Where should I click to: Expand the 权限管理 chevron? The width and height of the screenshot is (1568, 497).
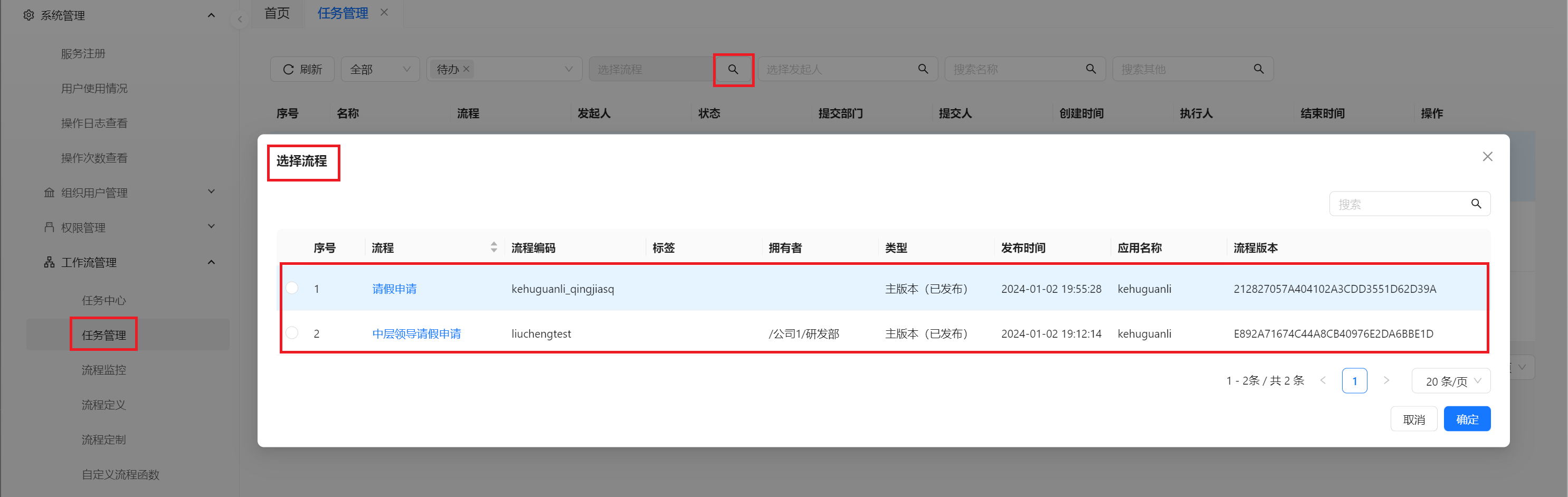point(211,226)
